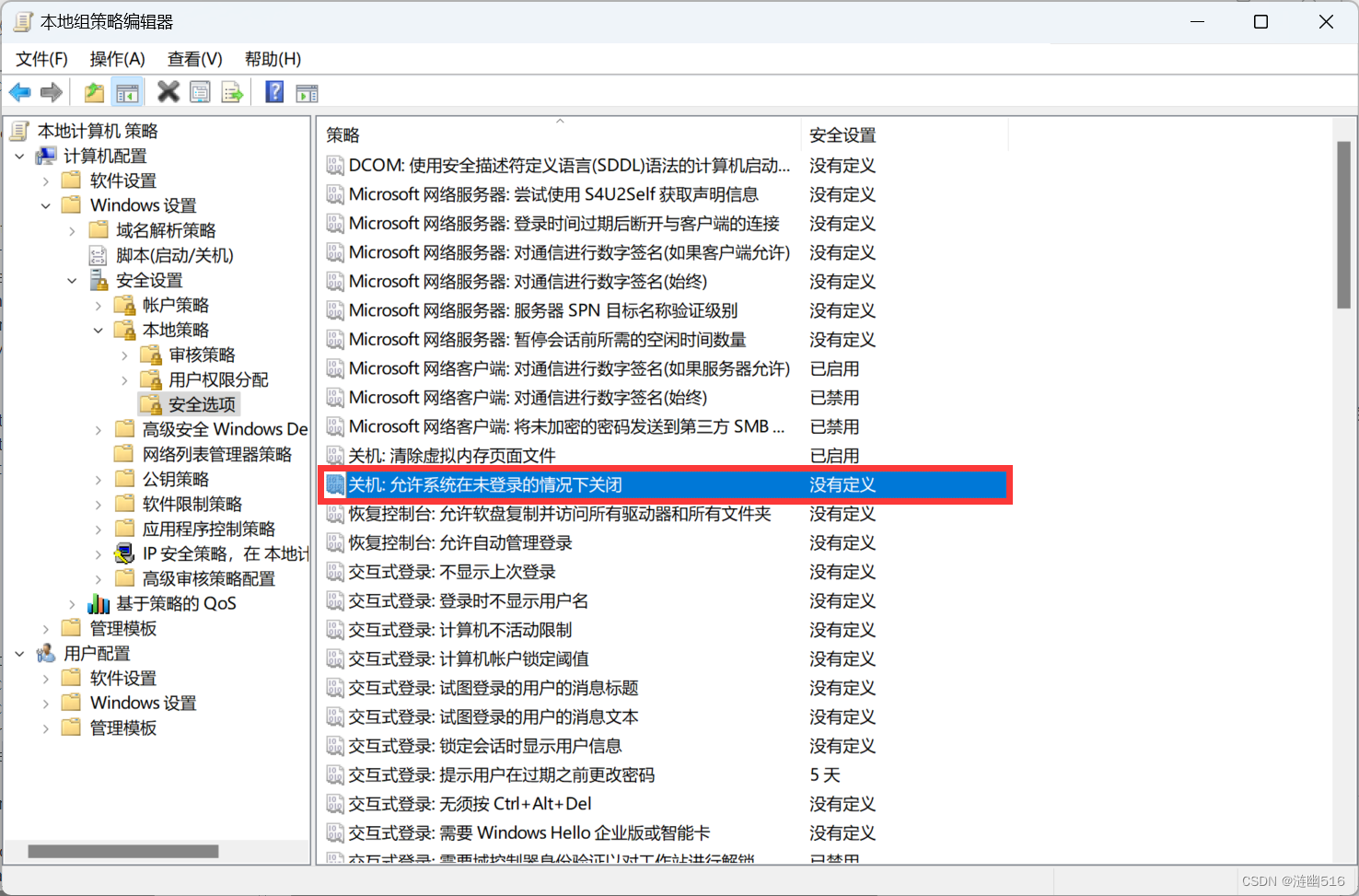Viewport: 1359px width, 896px height.
Task: Click the show/hide action pane icon
Action: [307, 92]
